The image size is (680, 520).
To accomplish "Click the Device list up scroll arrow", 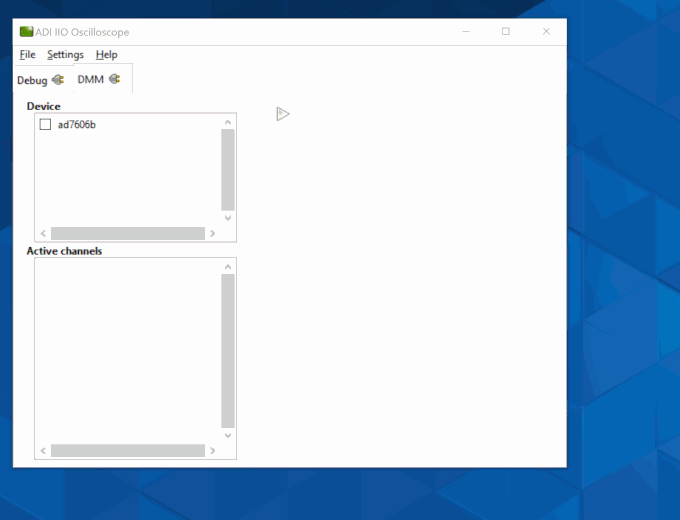I will coord(228,122).
